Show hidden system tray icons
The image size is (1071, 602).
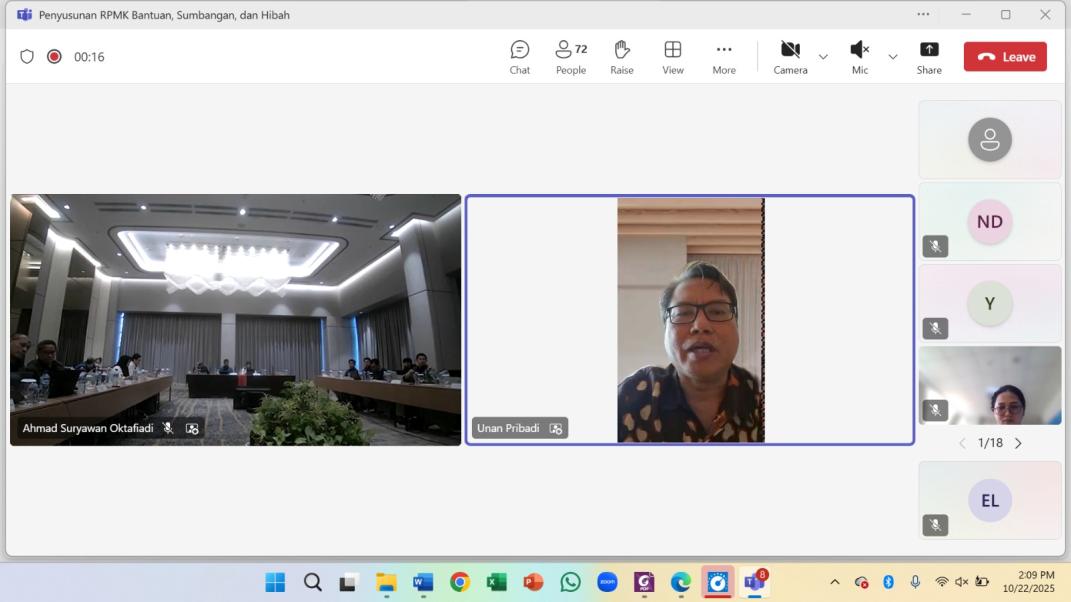coord(835,582)
